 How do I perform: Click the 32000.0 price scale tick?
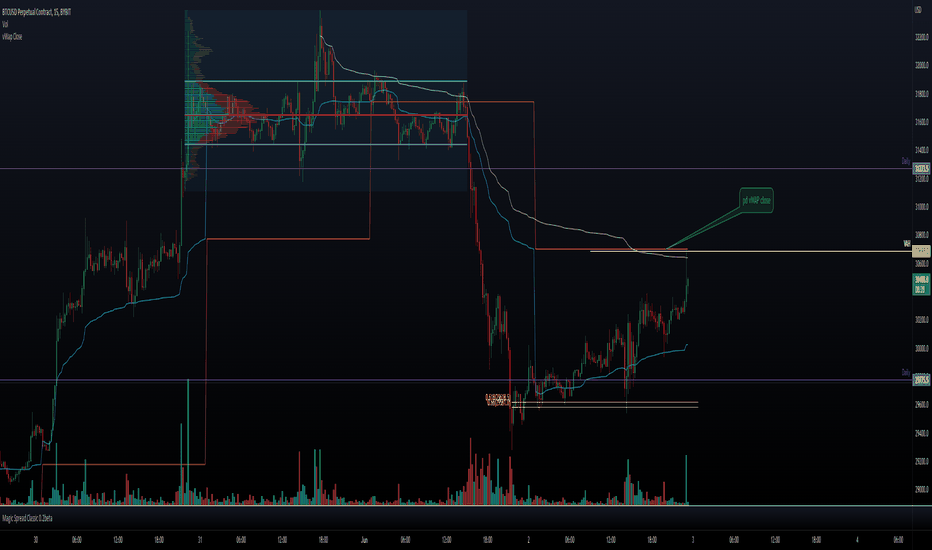point(921,65)
